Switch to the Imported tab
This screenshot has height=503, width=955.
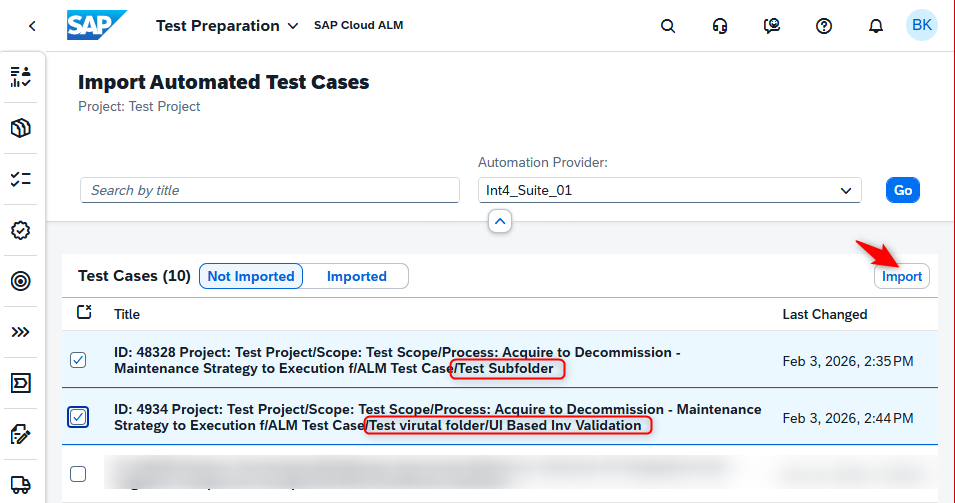point(356,276)
